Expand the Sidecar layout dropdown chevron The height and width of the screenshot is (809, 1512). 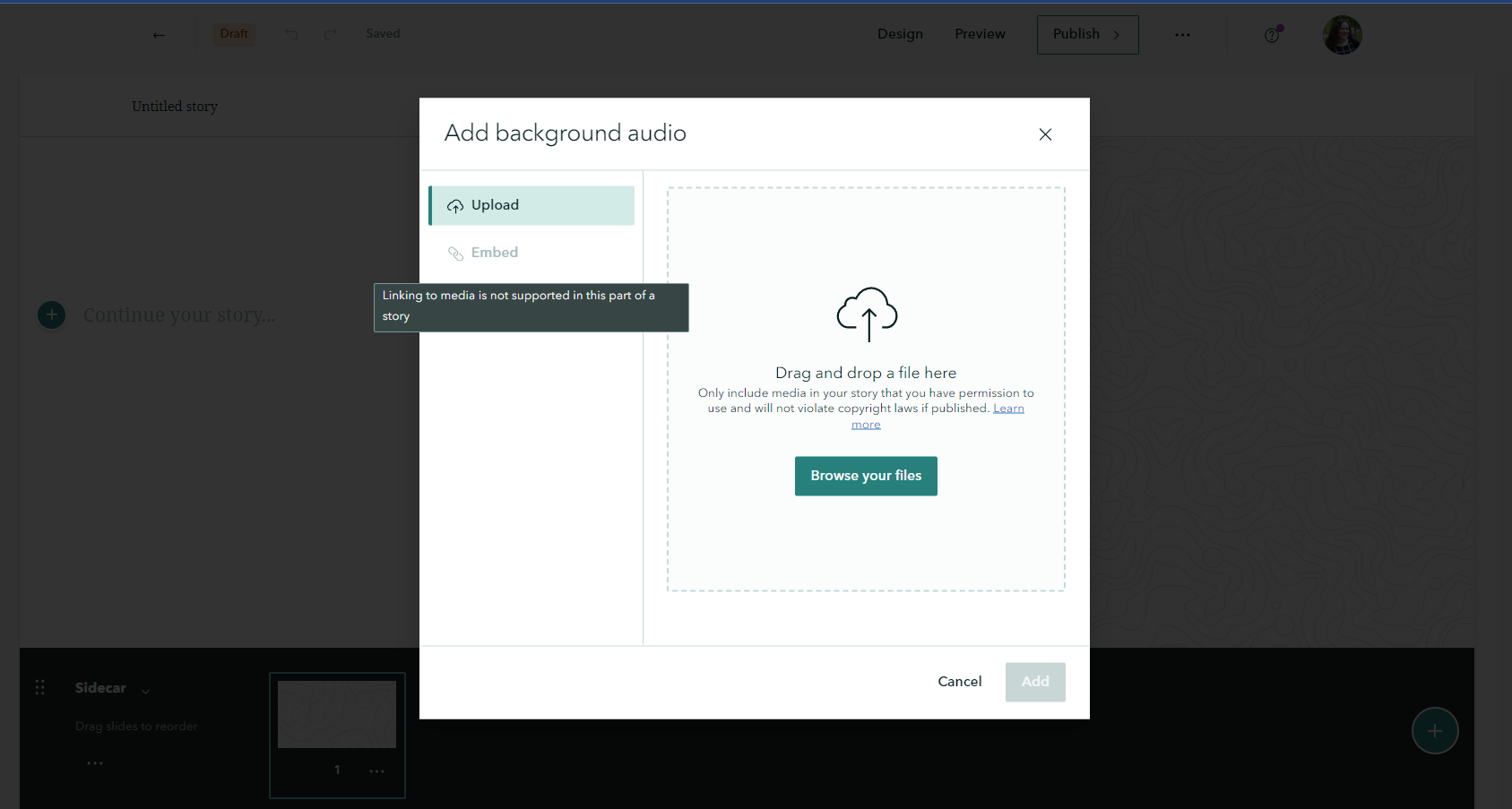point(145,691)
